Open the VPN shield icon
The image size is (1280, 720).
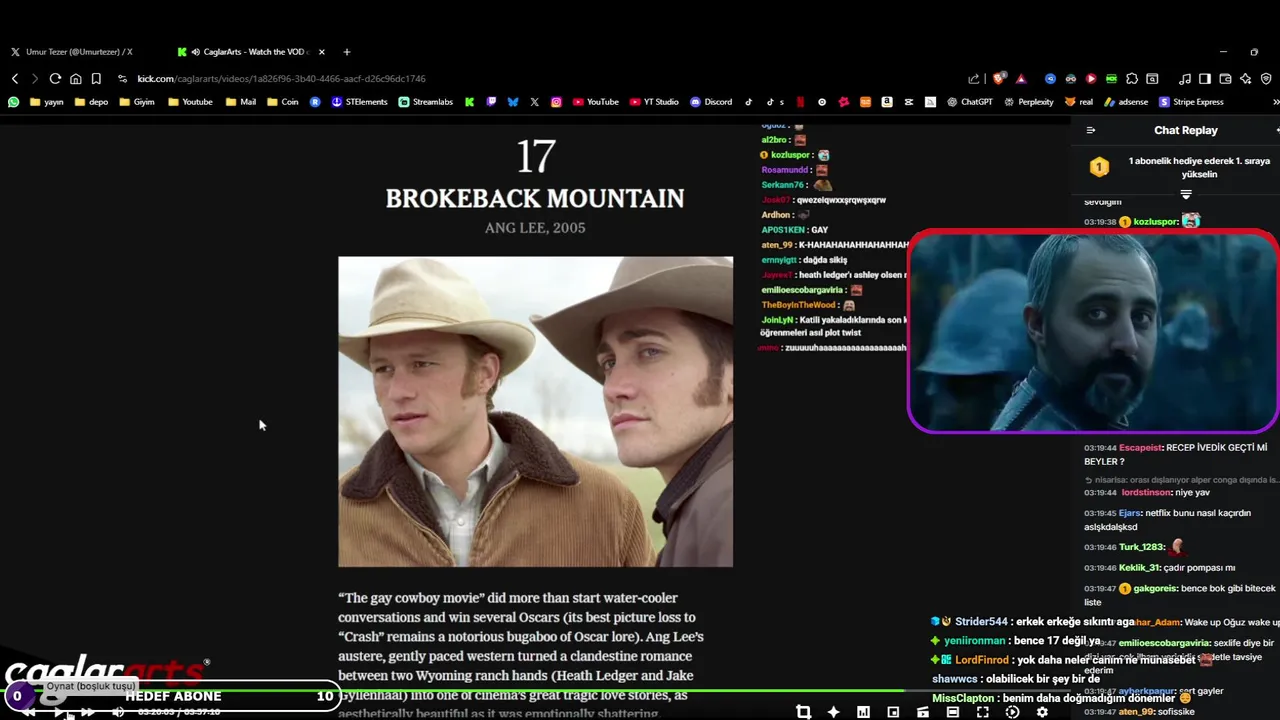click(x=1266, y=79)
